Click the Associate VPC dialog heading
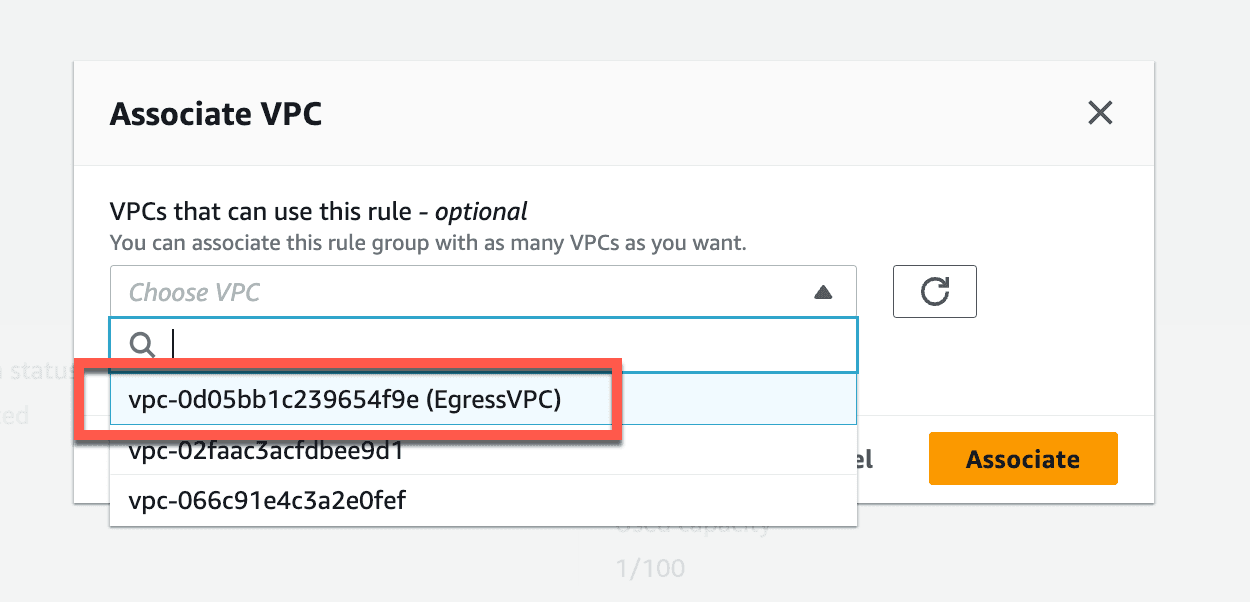 (216, 114)
